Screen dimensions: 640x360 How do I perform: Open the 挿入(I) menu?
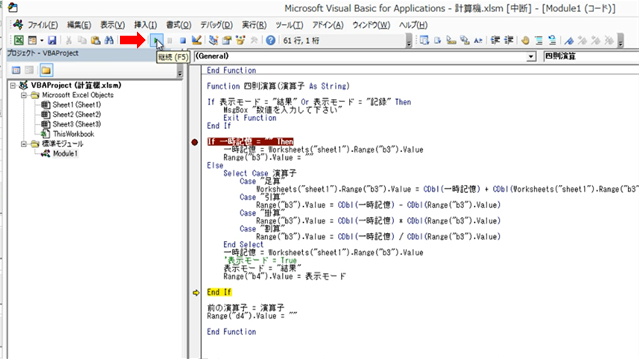(x=145, y=25)
